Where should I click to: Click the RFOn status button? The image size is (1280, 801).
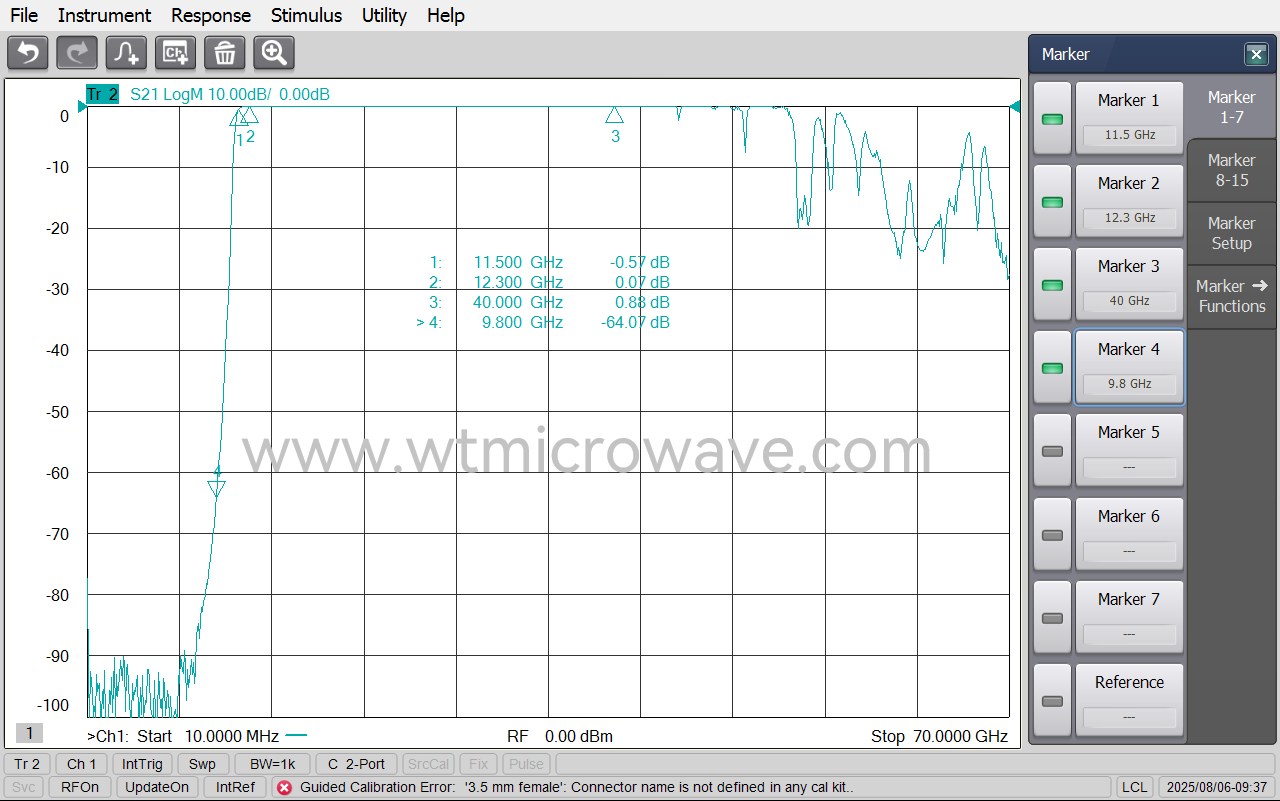pos(79,787)
